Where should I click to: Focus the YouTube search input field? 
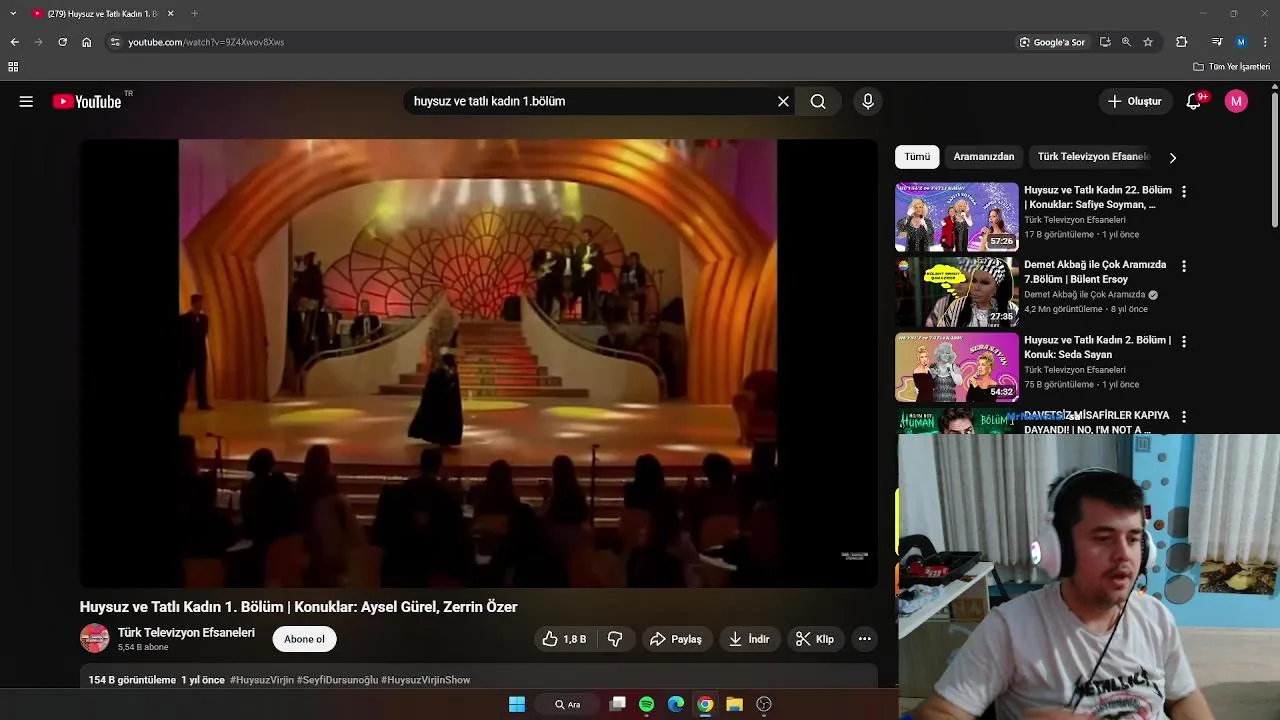[590, 101]
